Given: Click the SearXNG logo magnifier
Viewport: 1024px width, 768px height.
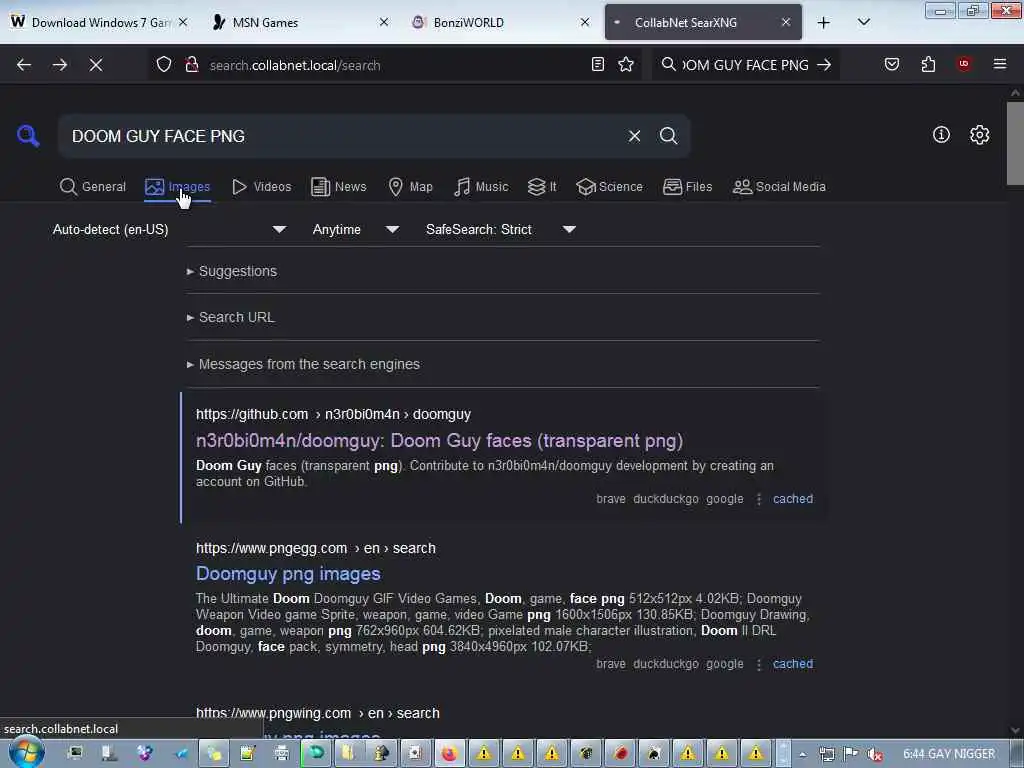Looking at the screenshot, I should click(x=28, y=135).
